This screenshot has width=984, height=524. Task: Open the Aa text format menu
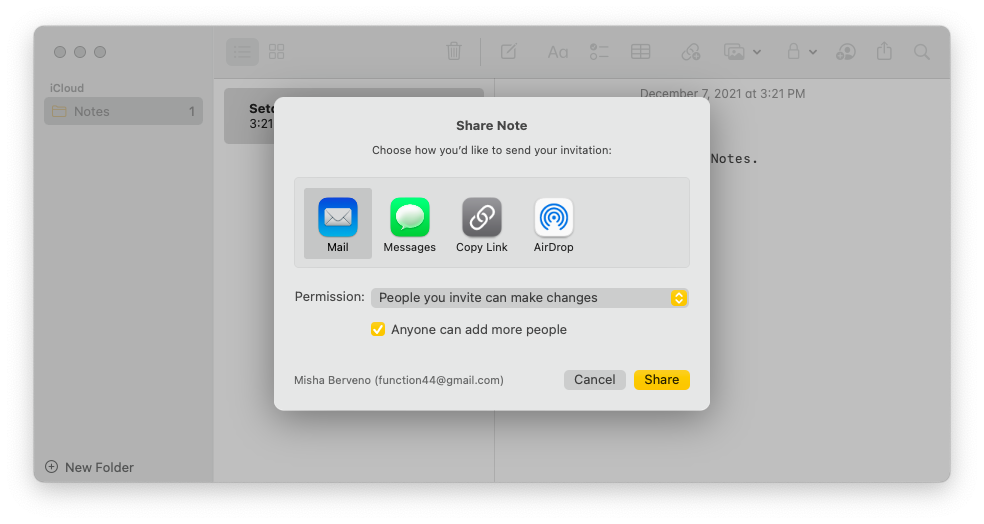pos(557,52)
